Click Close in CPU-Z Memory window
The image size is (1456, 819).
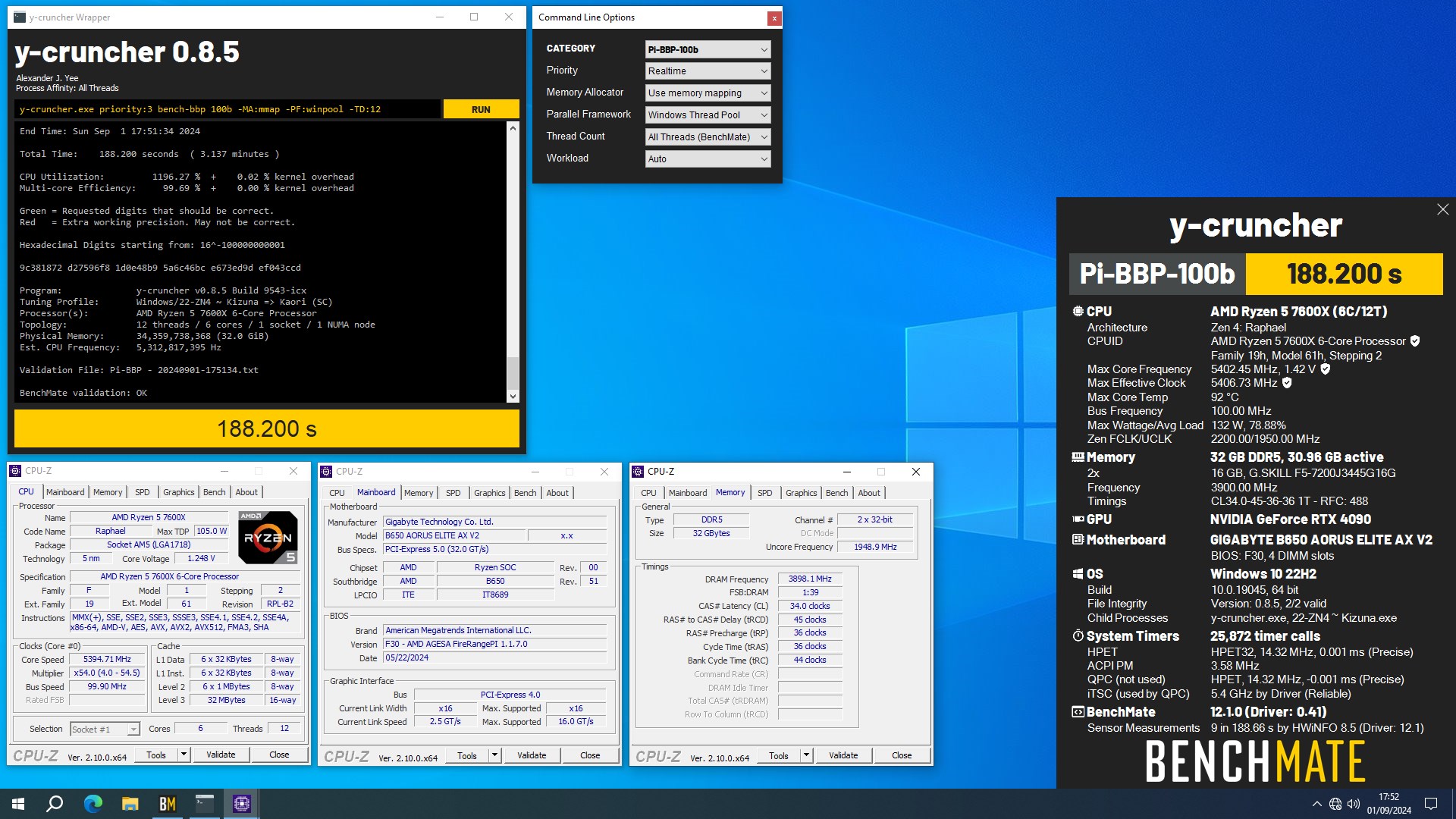(902, 755)
